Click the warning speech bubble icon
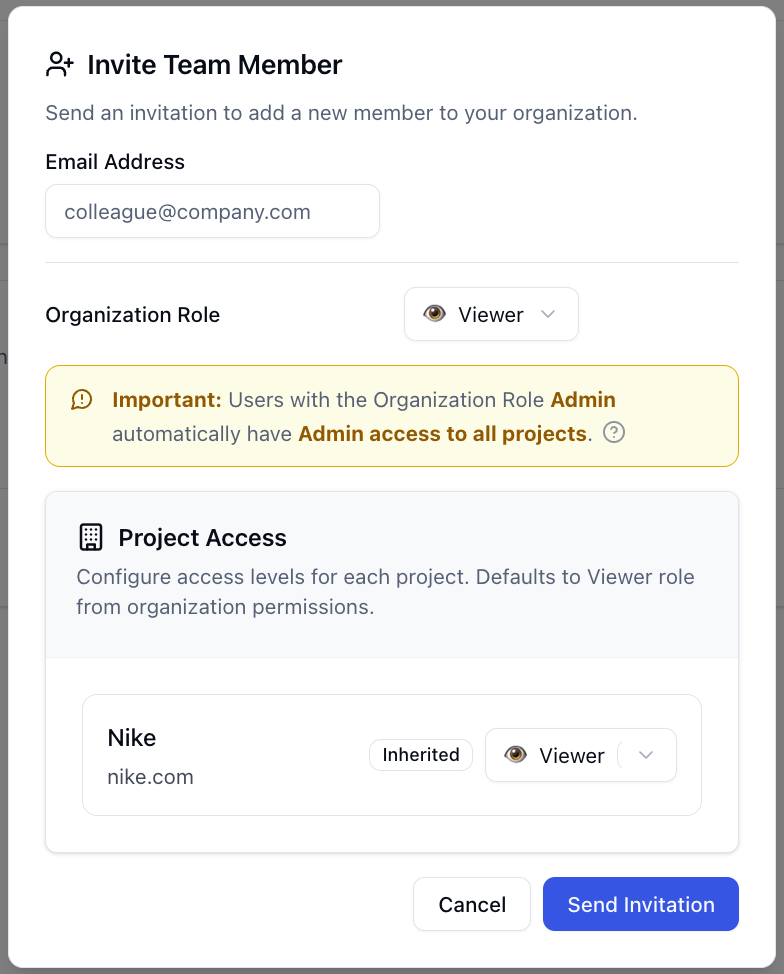The image size is (784, 974). point(82,400)
